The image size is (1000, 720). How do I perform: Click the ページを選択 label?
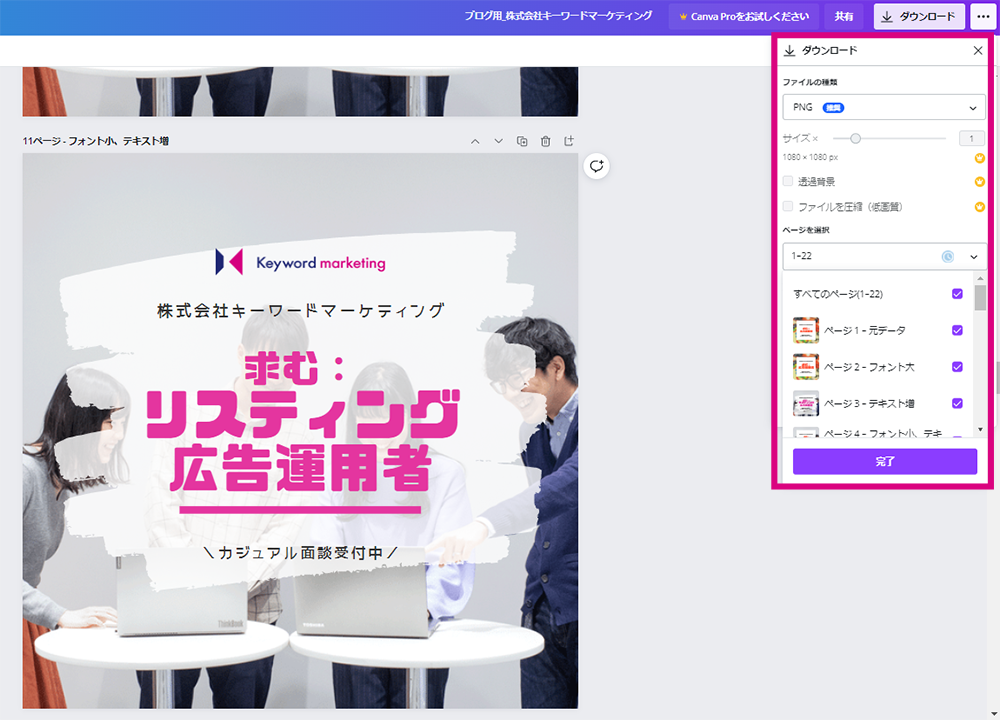point(806,230)
